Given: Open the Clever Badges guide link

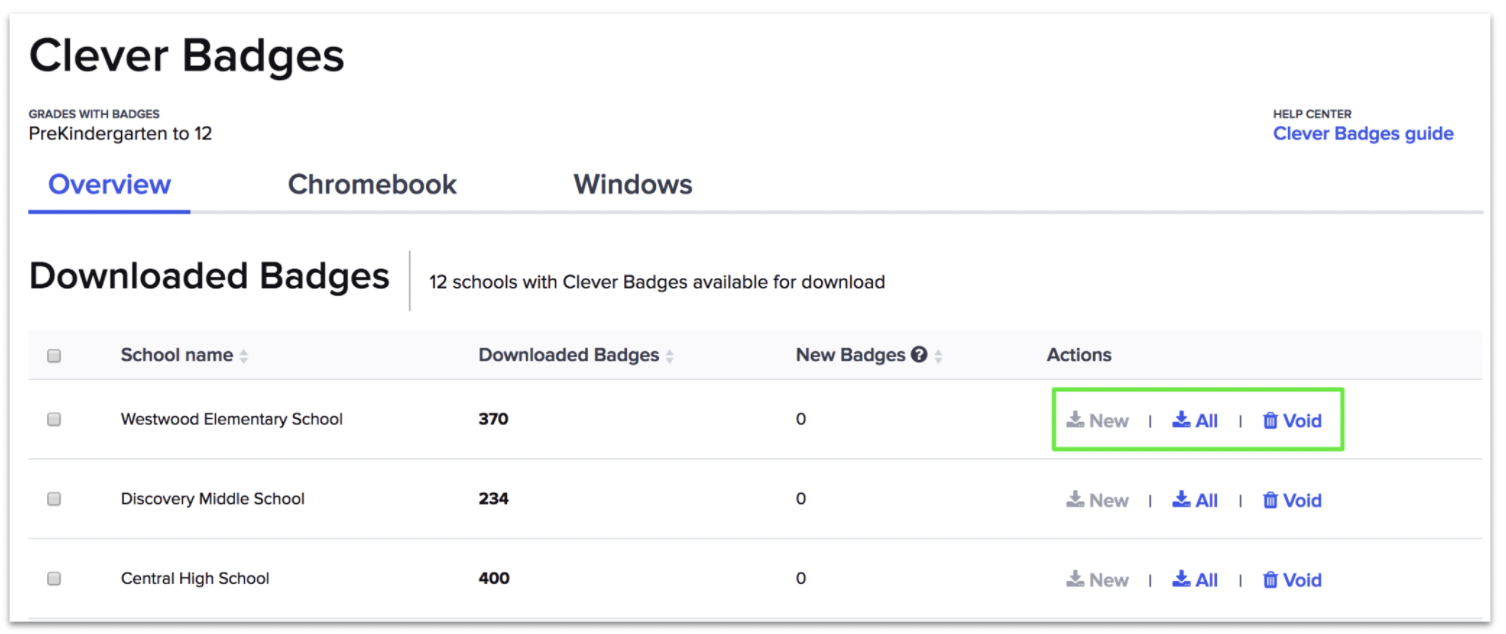Looking at the screenshot, I should pos(1363,133).
